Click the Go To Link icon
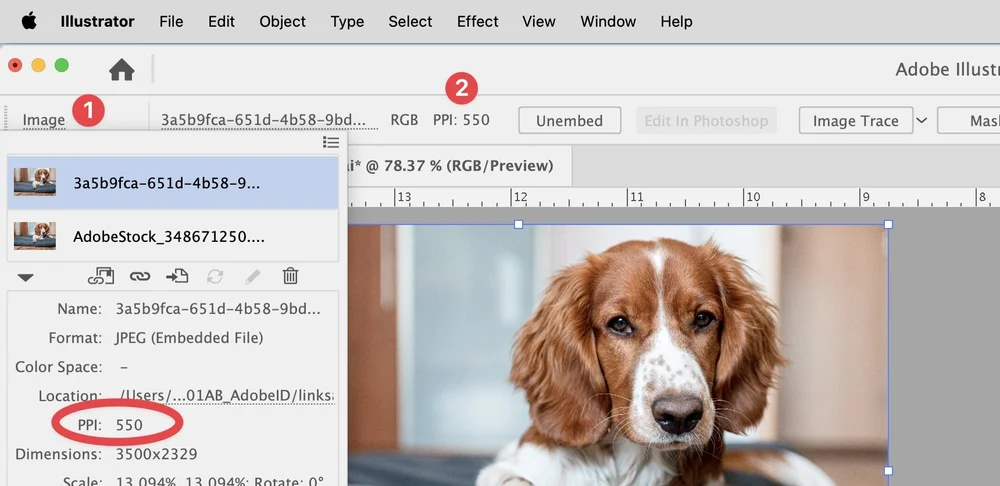The width and height of the screenshot is (1000, 486). (x=177, y=276)
